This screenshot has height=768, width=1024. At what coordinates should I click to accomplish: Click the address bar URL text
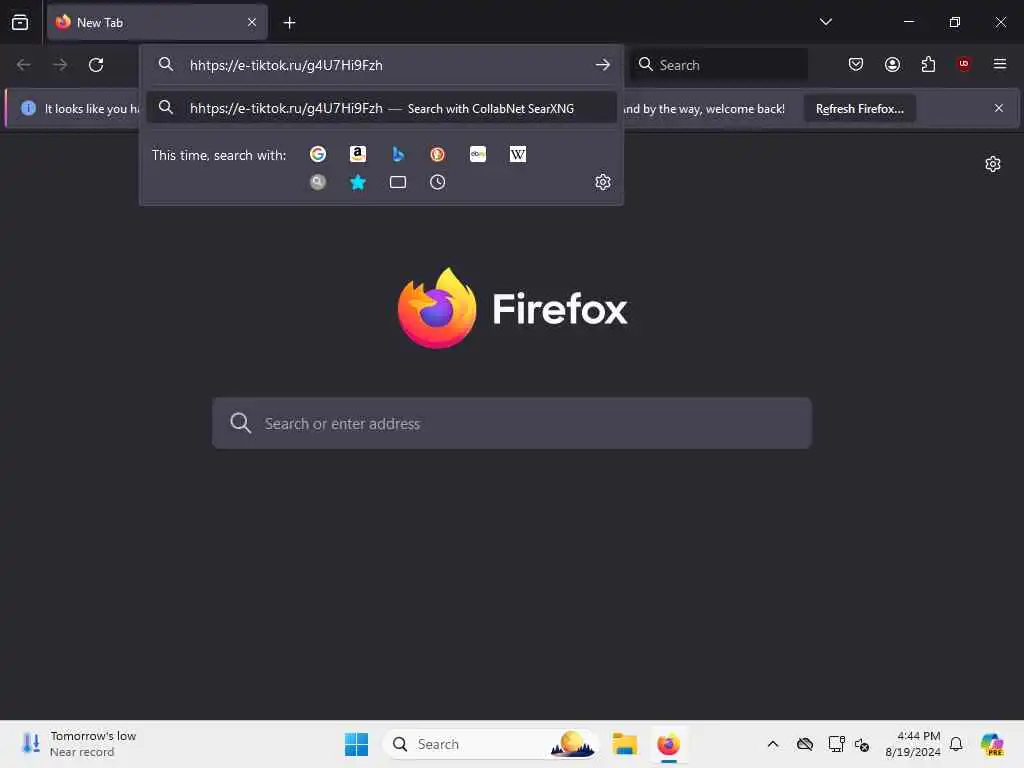pos(286,65)
